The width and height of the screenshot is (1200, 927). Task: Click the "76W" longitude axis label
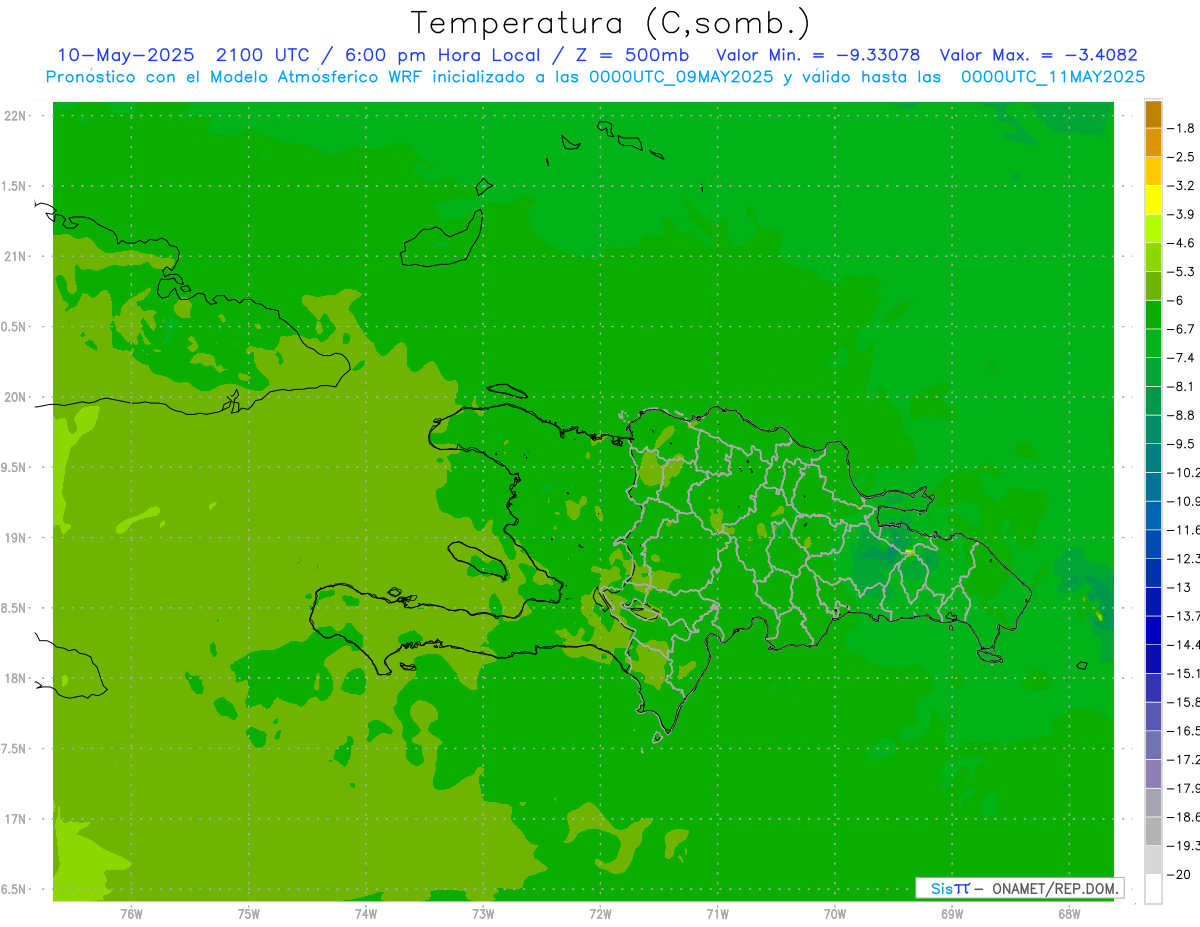point(131,913)
